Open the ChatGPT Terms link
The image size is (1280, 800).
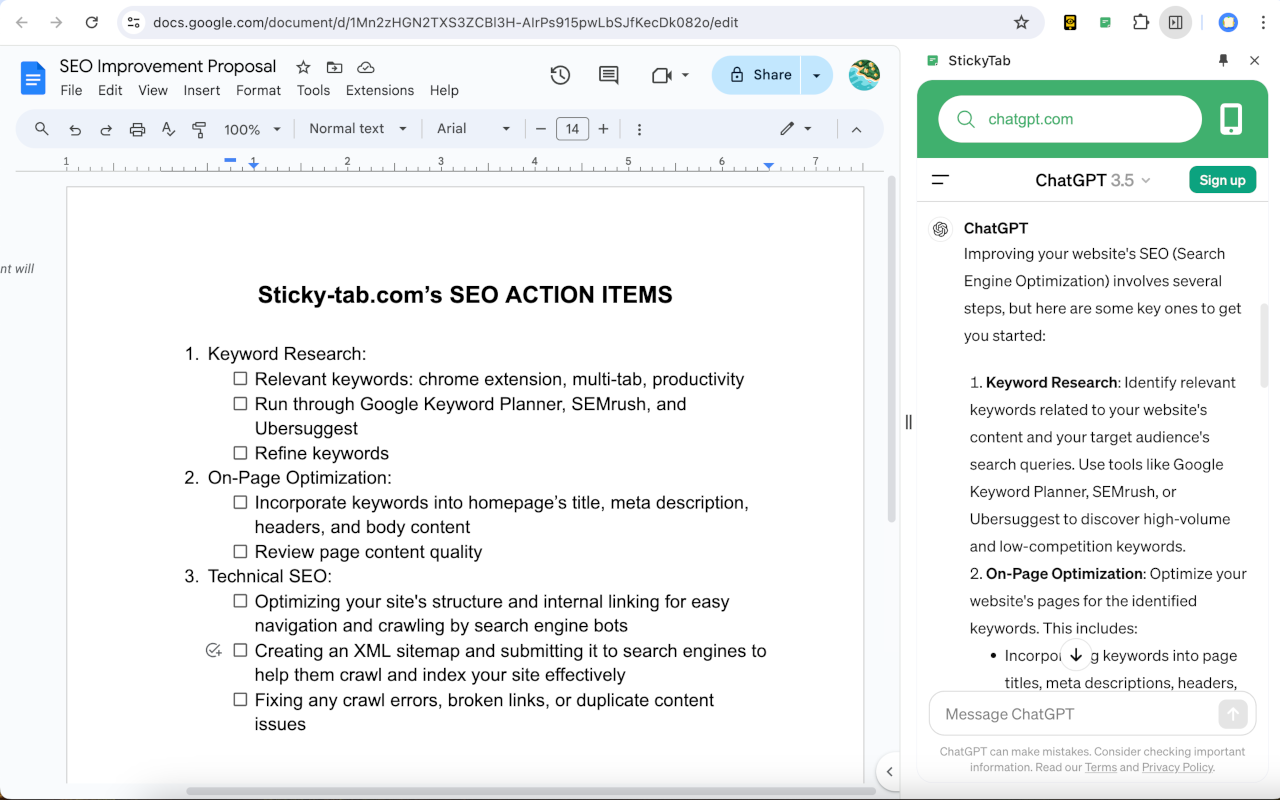point(1100,767)
